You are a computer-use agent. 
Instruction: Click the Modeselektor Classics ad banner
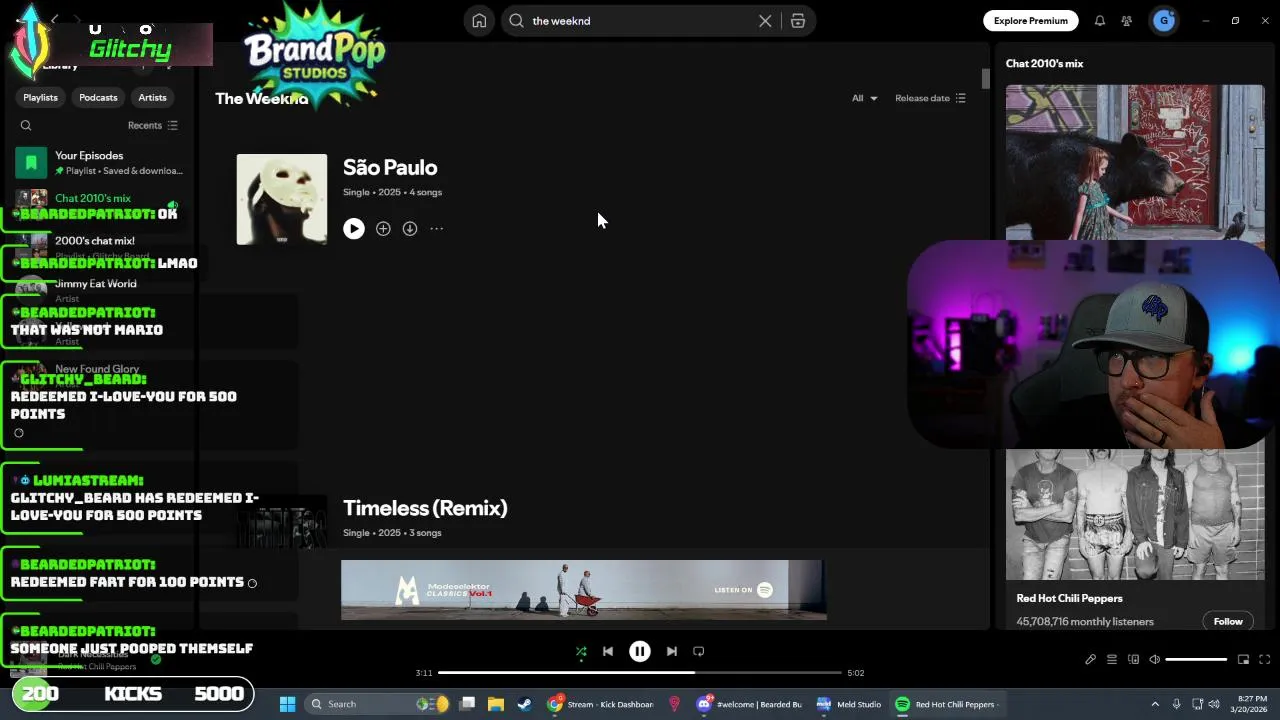584,590
